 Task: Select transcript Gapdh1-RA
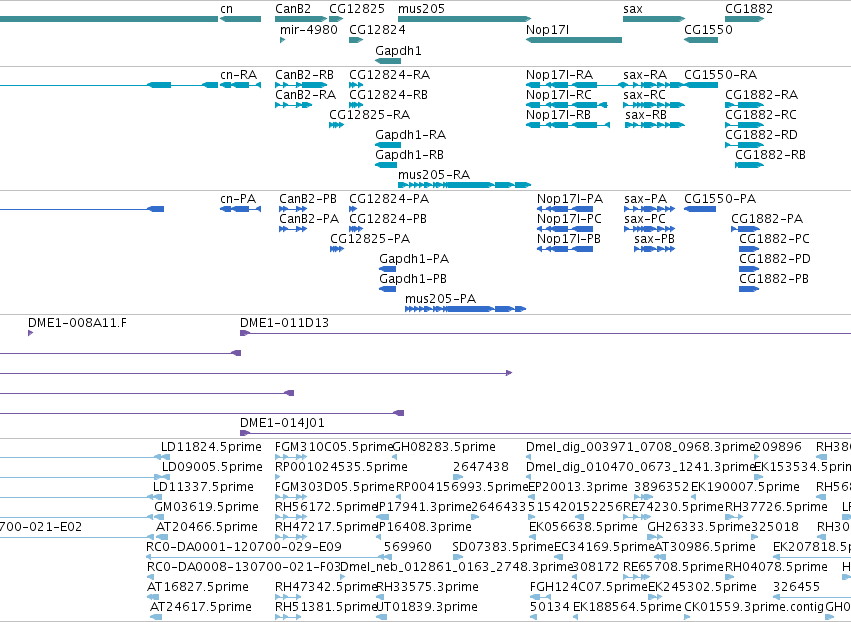pyautogui.click(x=388, y=145)
